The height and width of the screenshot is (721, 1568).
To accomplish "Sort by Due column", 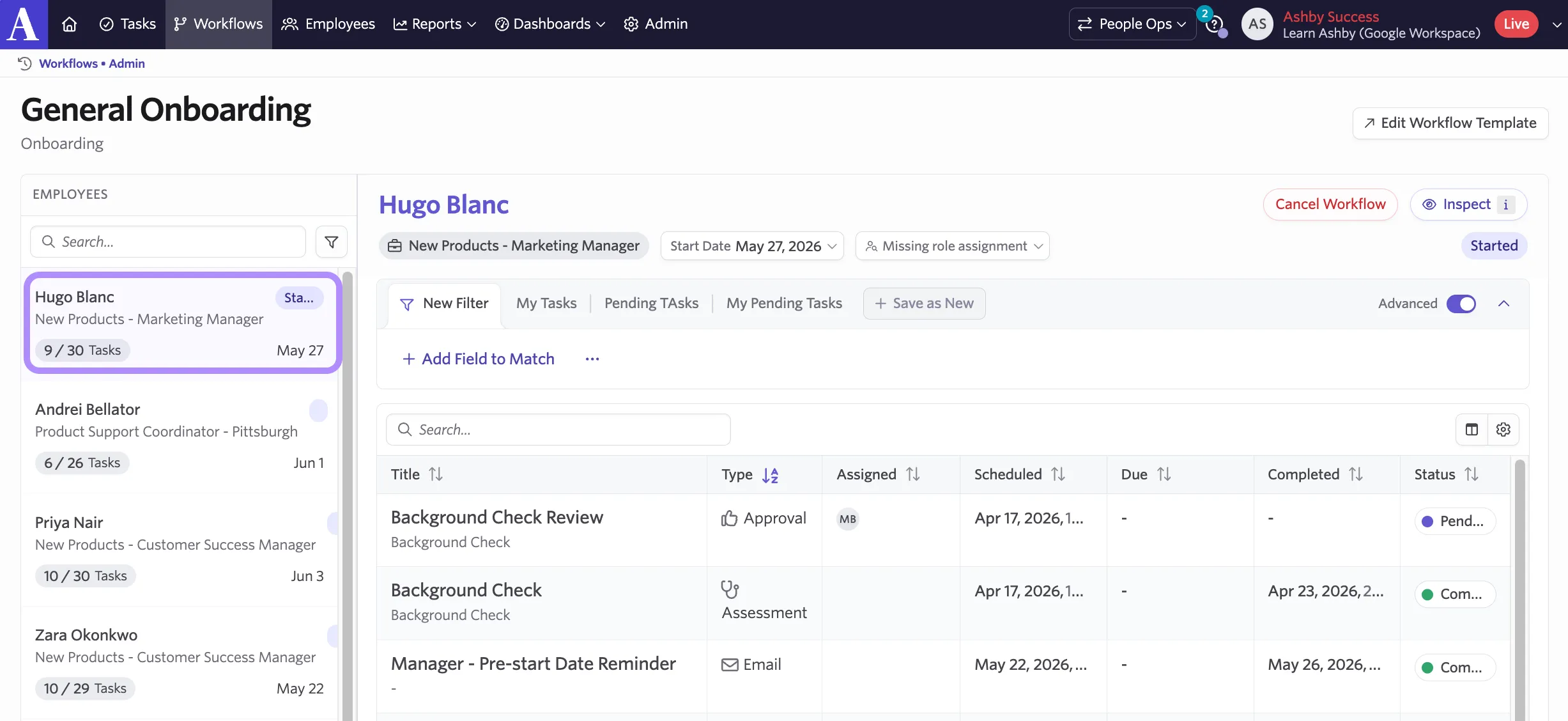I will [x=1164, y=474].
